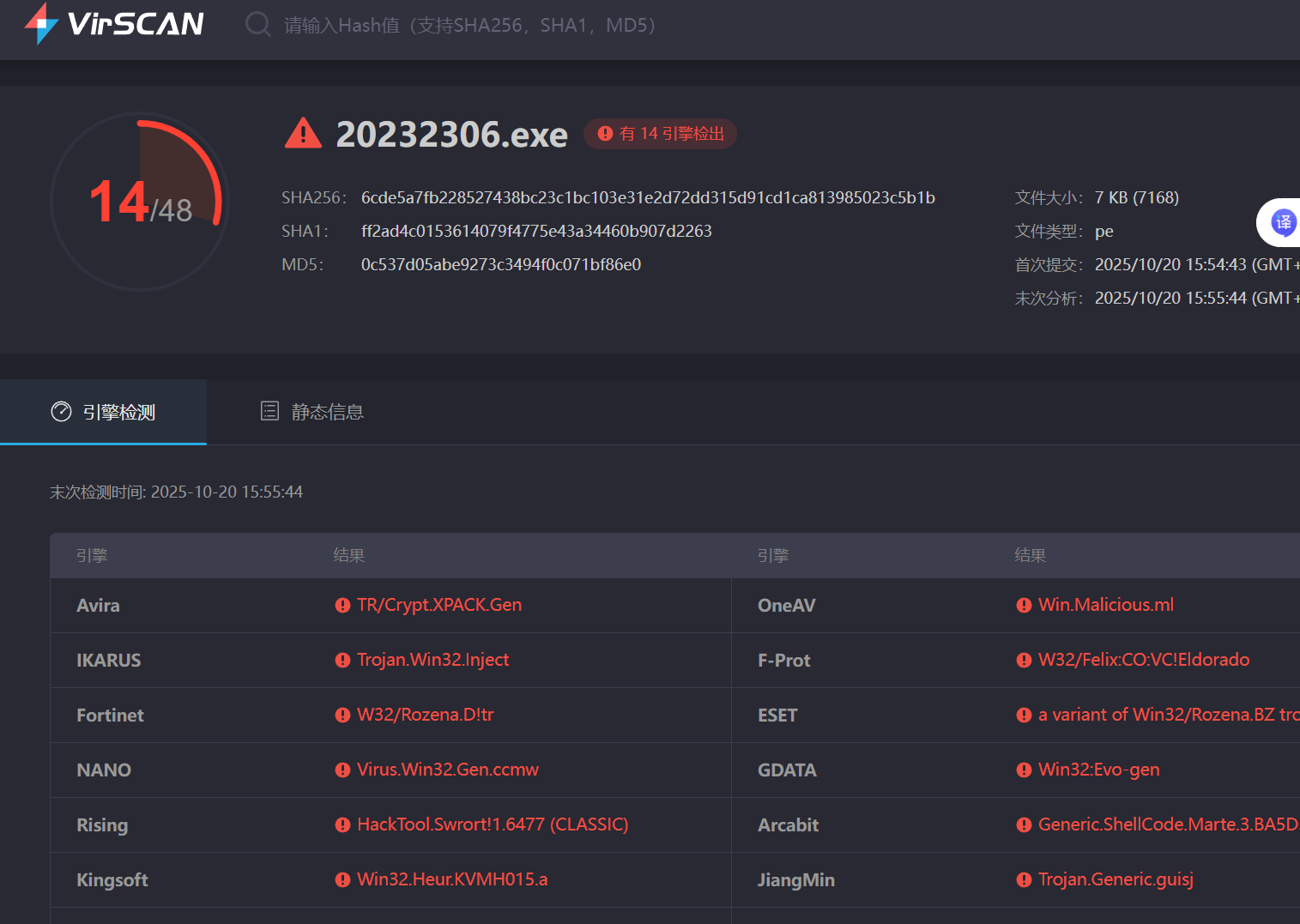1300x924 pixels.
Task: Click the 14/48 detection ratio gauge
Action: coord(140,202)
